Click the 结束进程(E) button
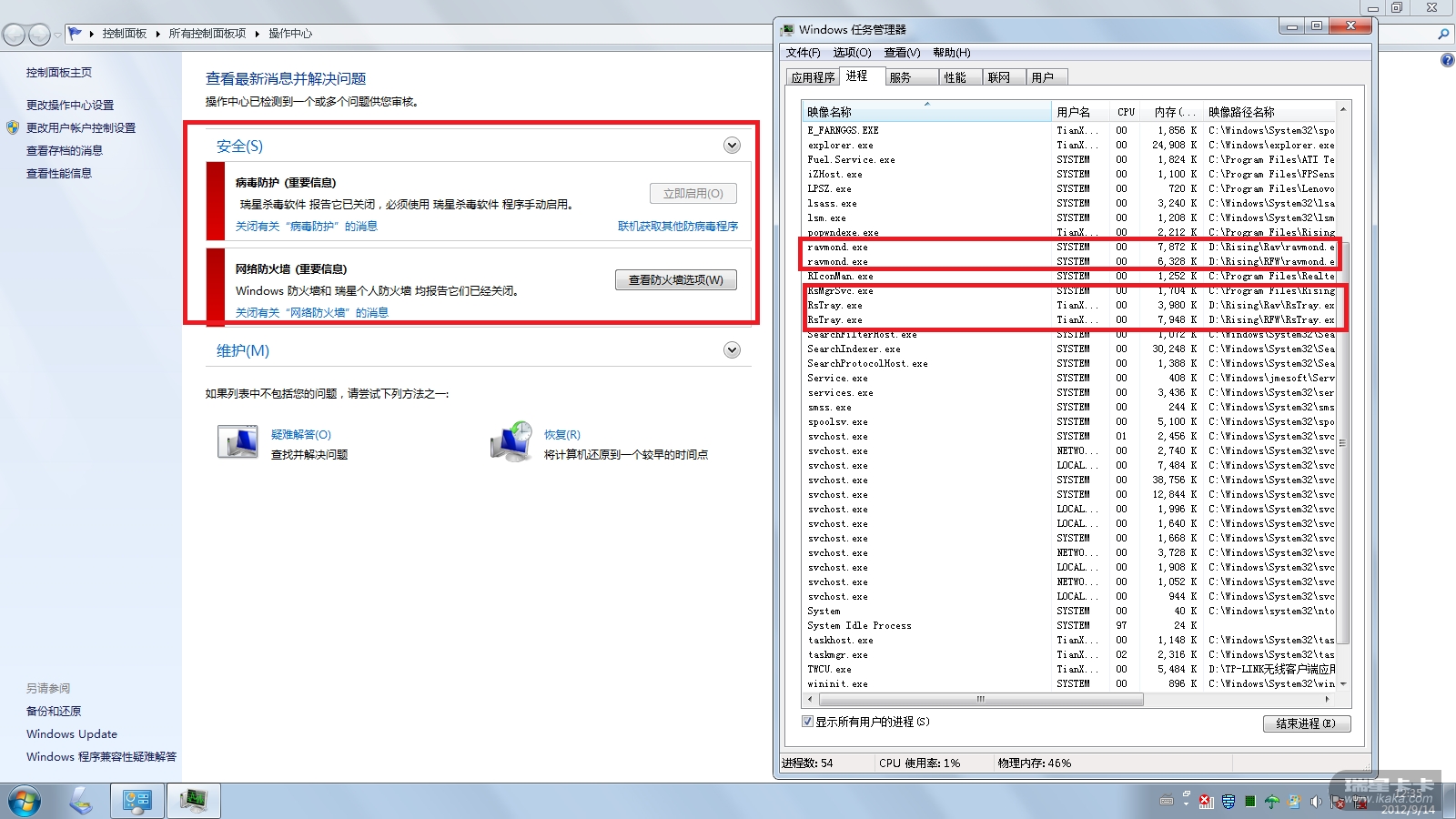 coord(1307,723)
